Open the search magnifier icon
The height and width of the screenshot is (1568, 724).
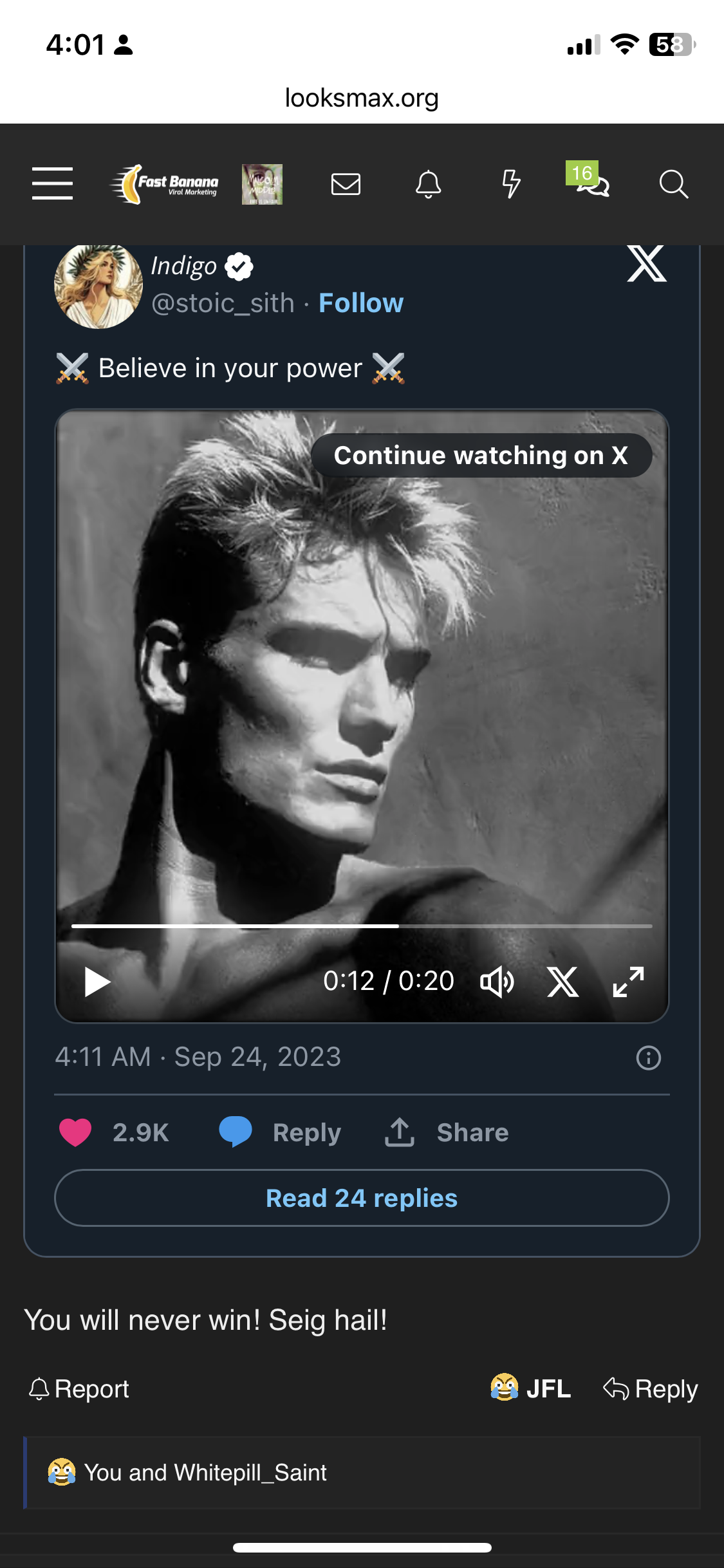coord(673,184)
